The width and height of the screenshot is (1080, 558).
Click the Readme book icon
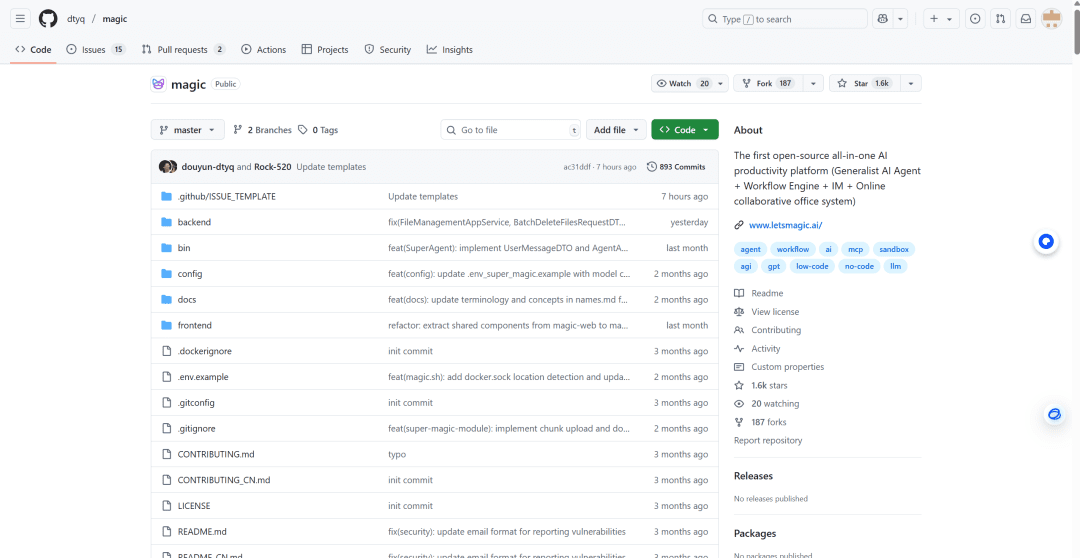pyautogui.click(x=739, y=293)
